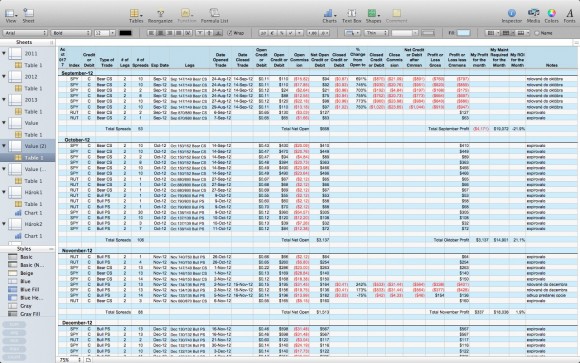Click the Total October Profit cell

point(451,240)
